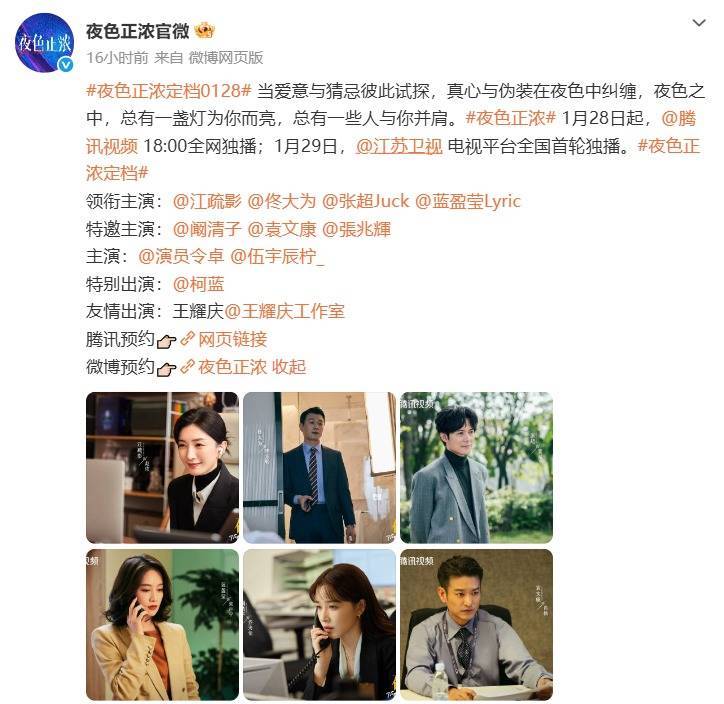Click the chain icon before 网页链接
This screenshot has height=704, width=724.
point(187,339)
